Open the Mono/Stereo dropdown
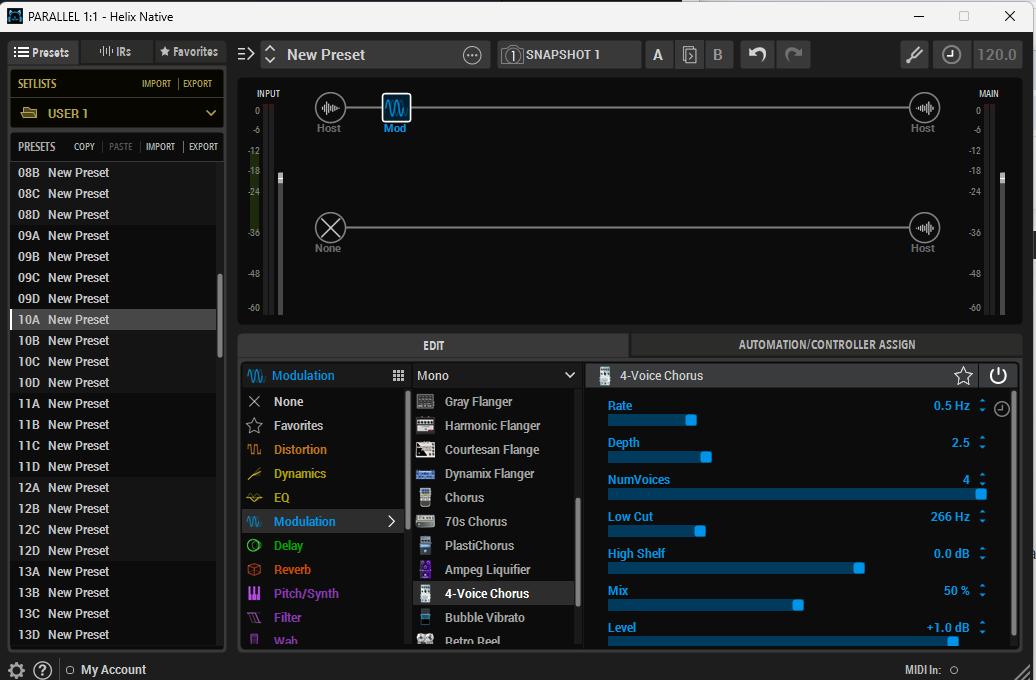The height and width of the screenshot is (680, 1036). point(496,376)
